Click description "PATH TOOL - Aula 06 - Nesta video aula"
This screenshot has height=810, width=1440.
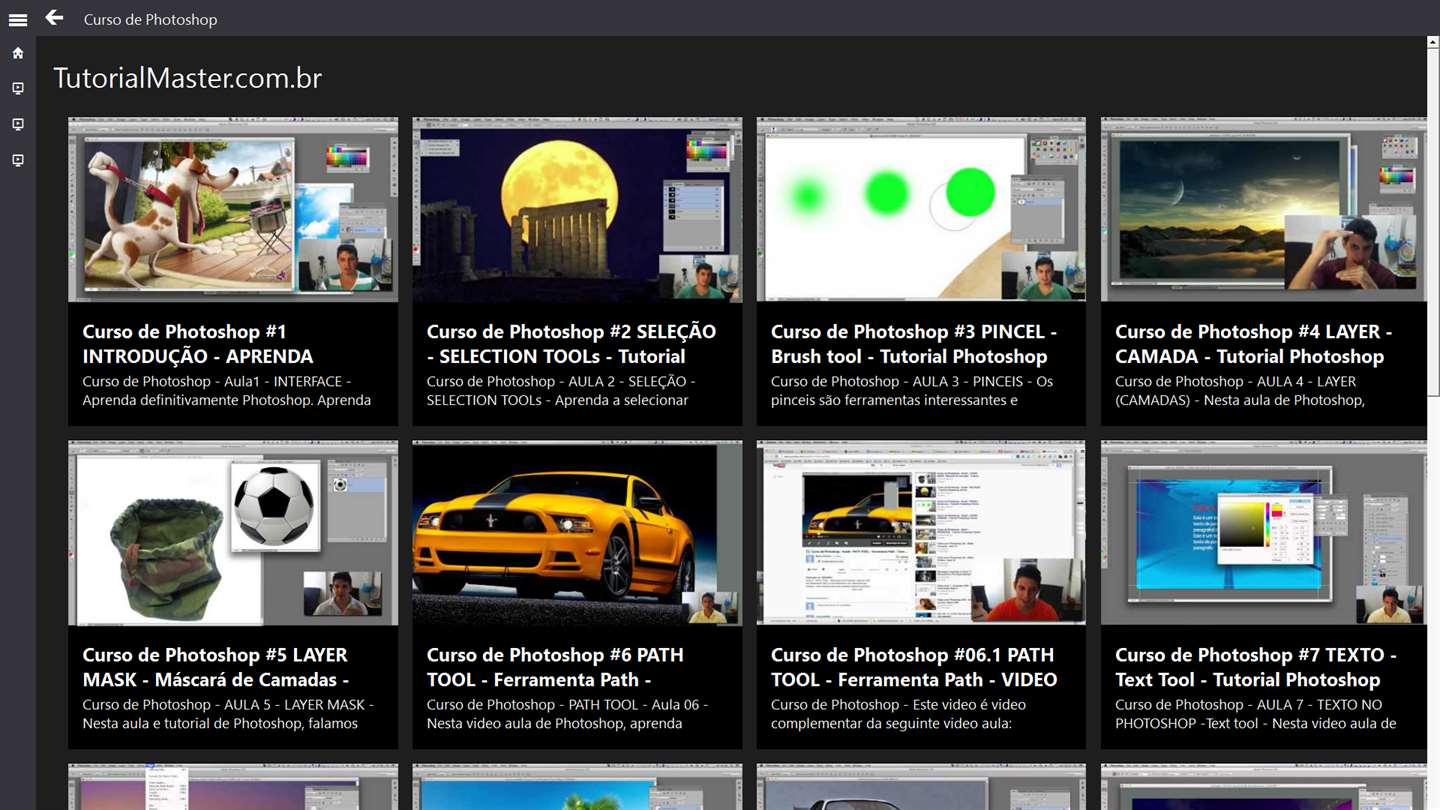pos(567,714)
